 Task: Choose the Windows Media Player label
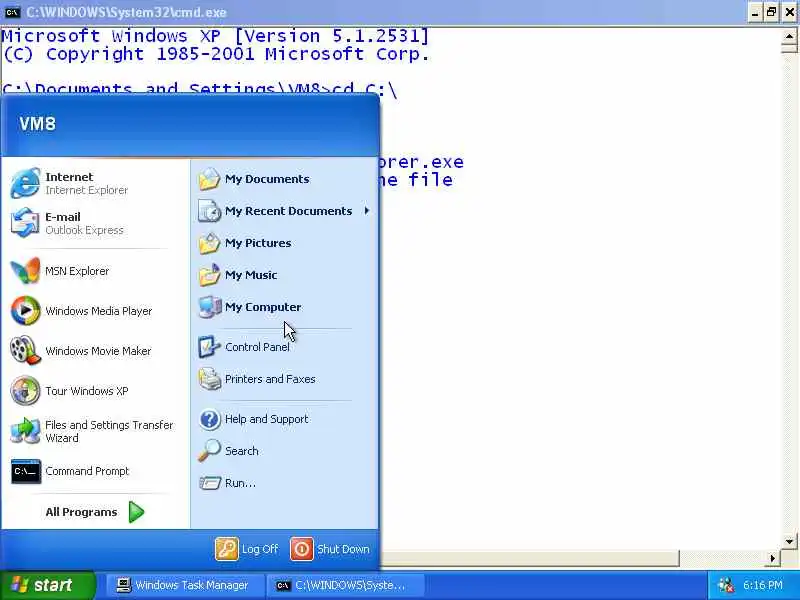(x=98, y=311)
